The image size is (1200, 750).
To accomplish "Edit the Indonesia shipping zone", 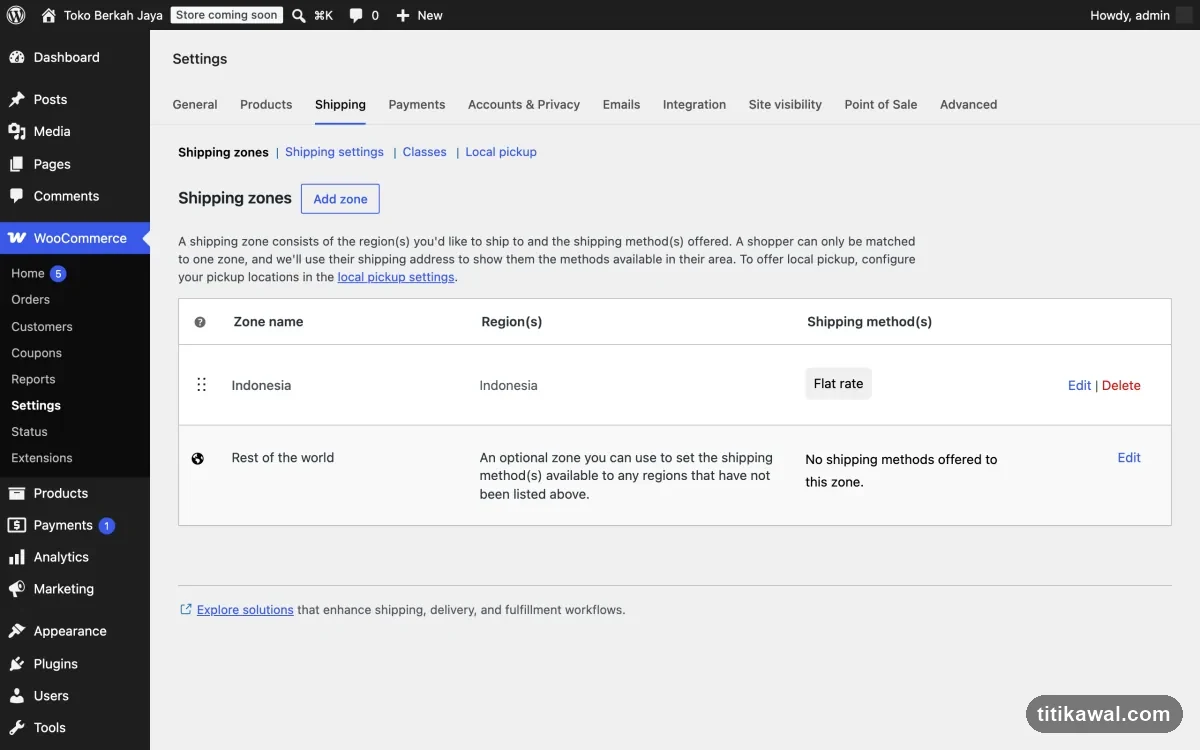I will 1079,385.
